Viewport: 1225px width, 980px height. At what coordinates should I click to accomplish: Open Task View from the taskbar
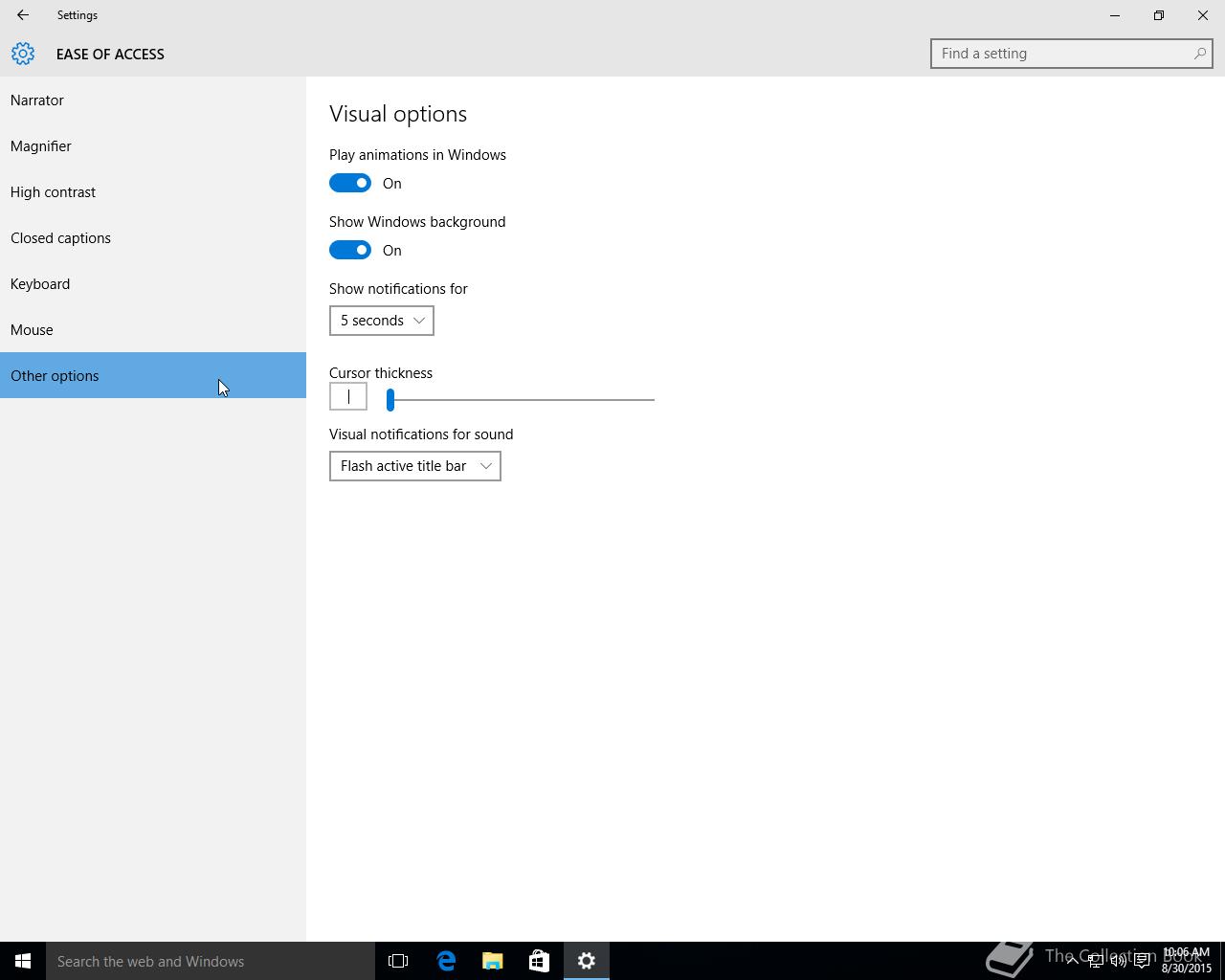point(398,961)
